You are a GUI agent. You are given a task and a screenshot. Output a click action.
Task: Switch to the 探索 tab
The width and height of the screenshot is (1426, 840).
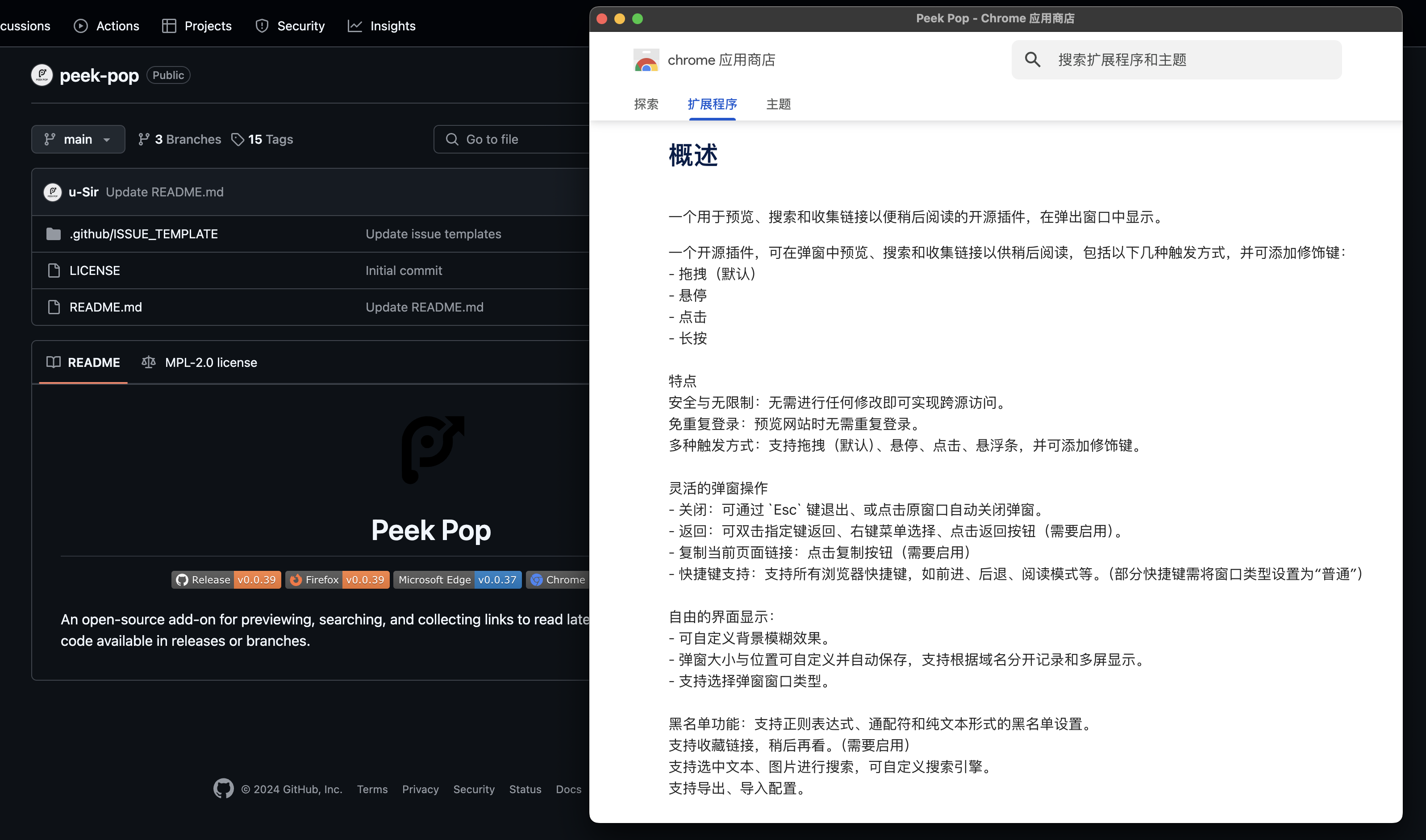click(x=646, y=104)
